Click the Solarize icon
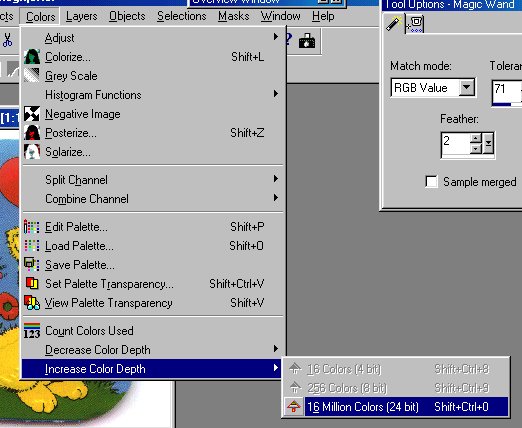This screenshot has width=522, height=428. coord(32,152)
